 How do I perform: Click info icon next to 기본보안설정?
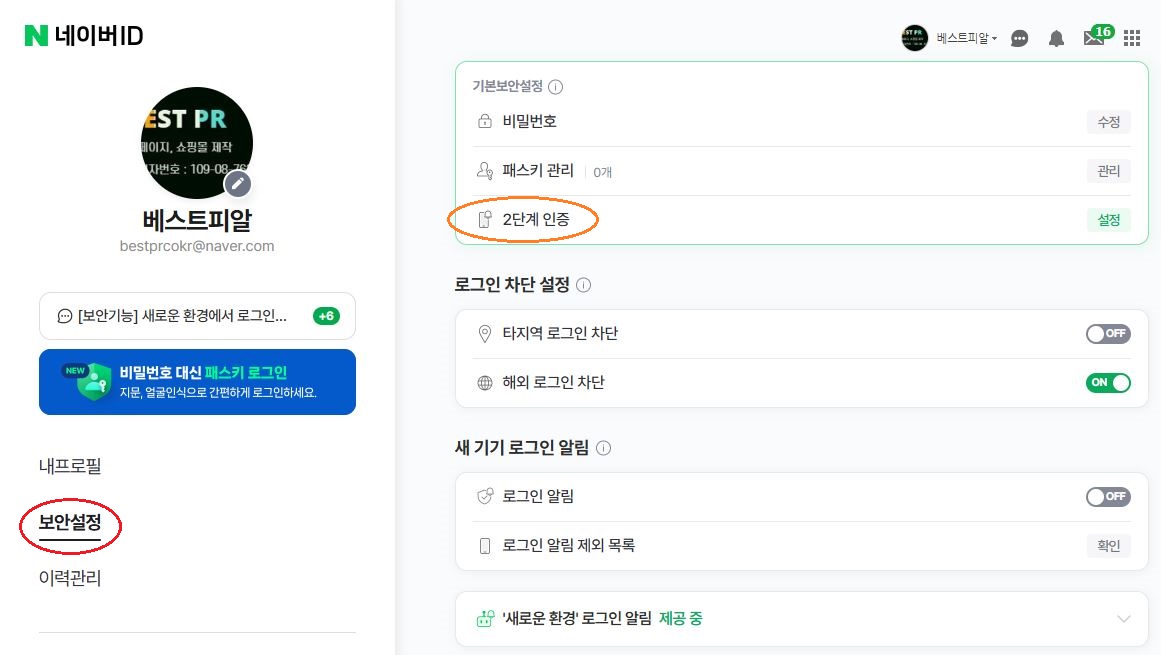pyautogui.click(x=556, y=87)
